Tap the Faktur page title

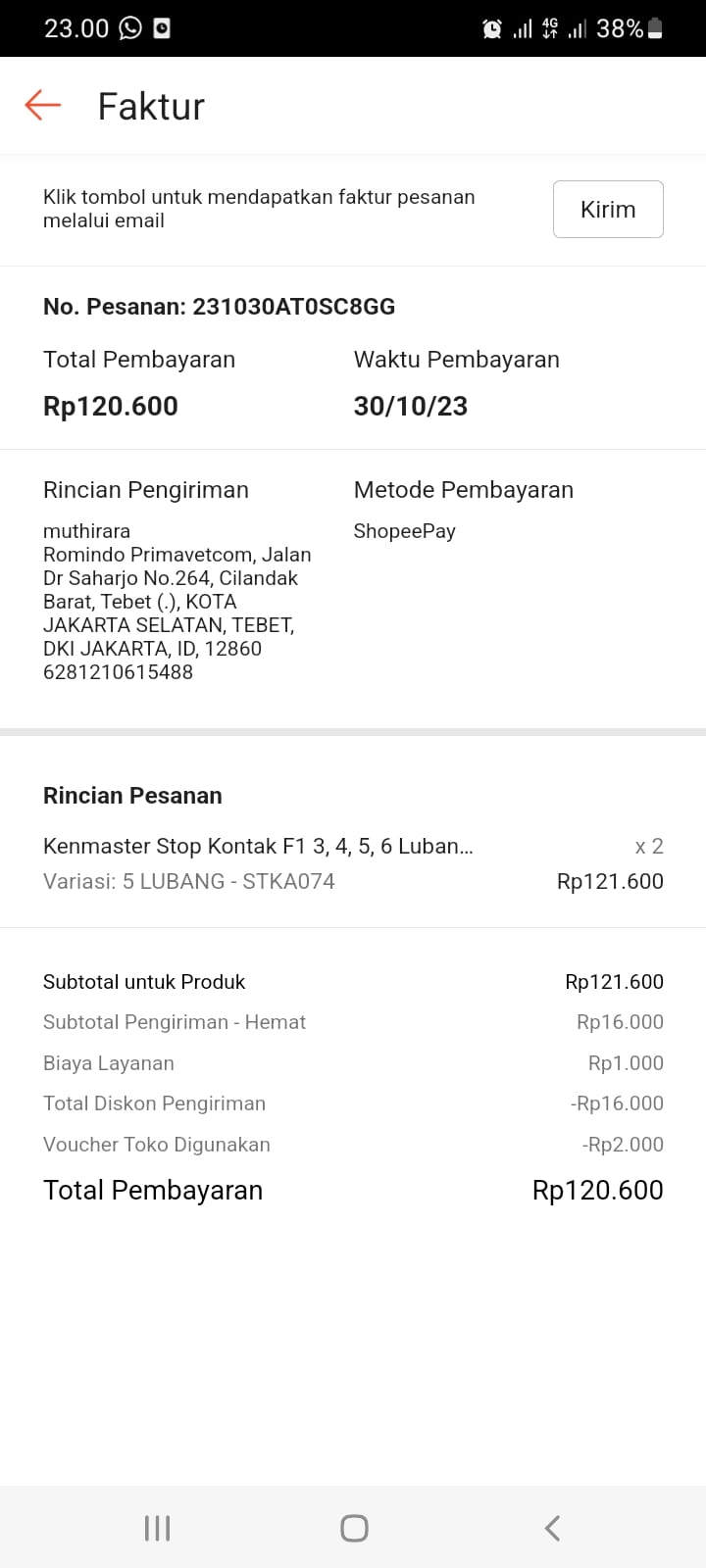coord(151,106)
